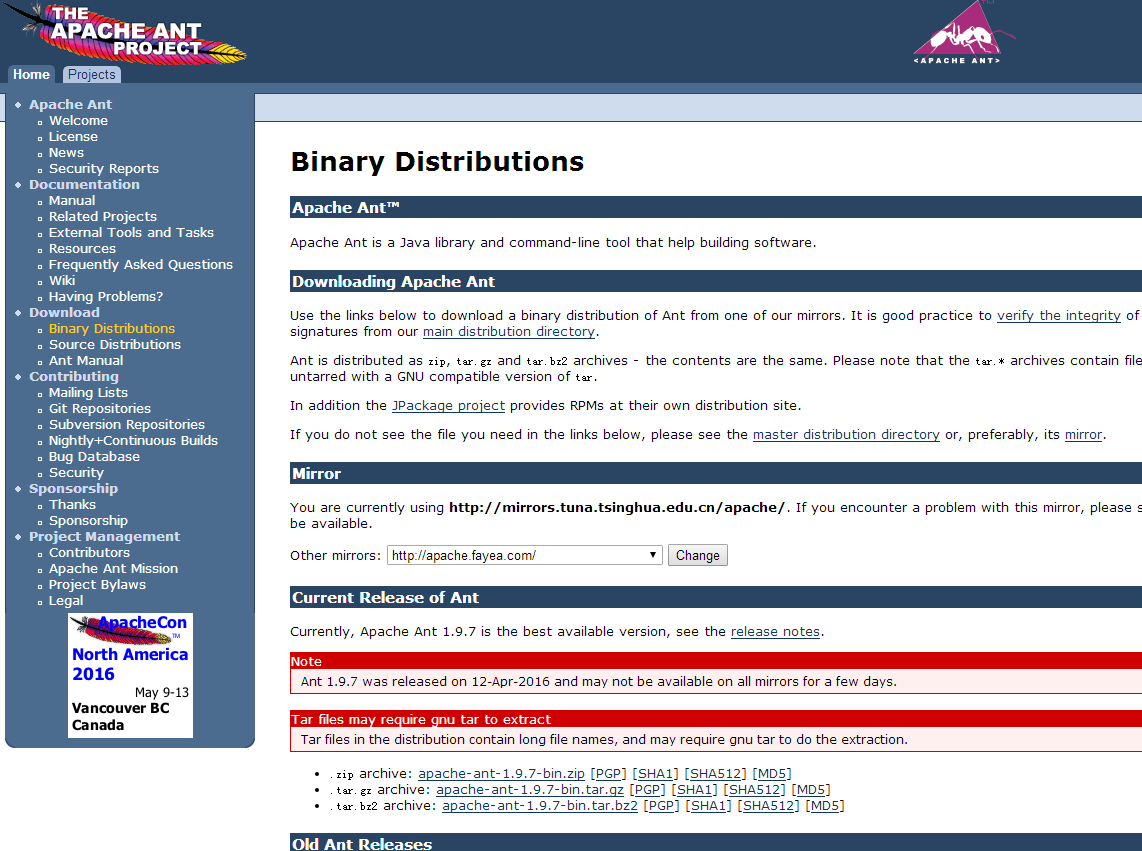1142x851 pixels.
Task: Open the Wiki sidebar link
Action: click(x=62, y=281)
